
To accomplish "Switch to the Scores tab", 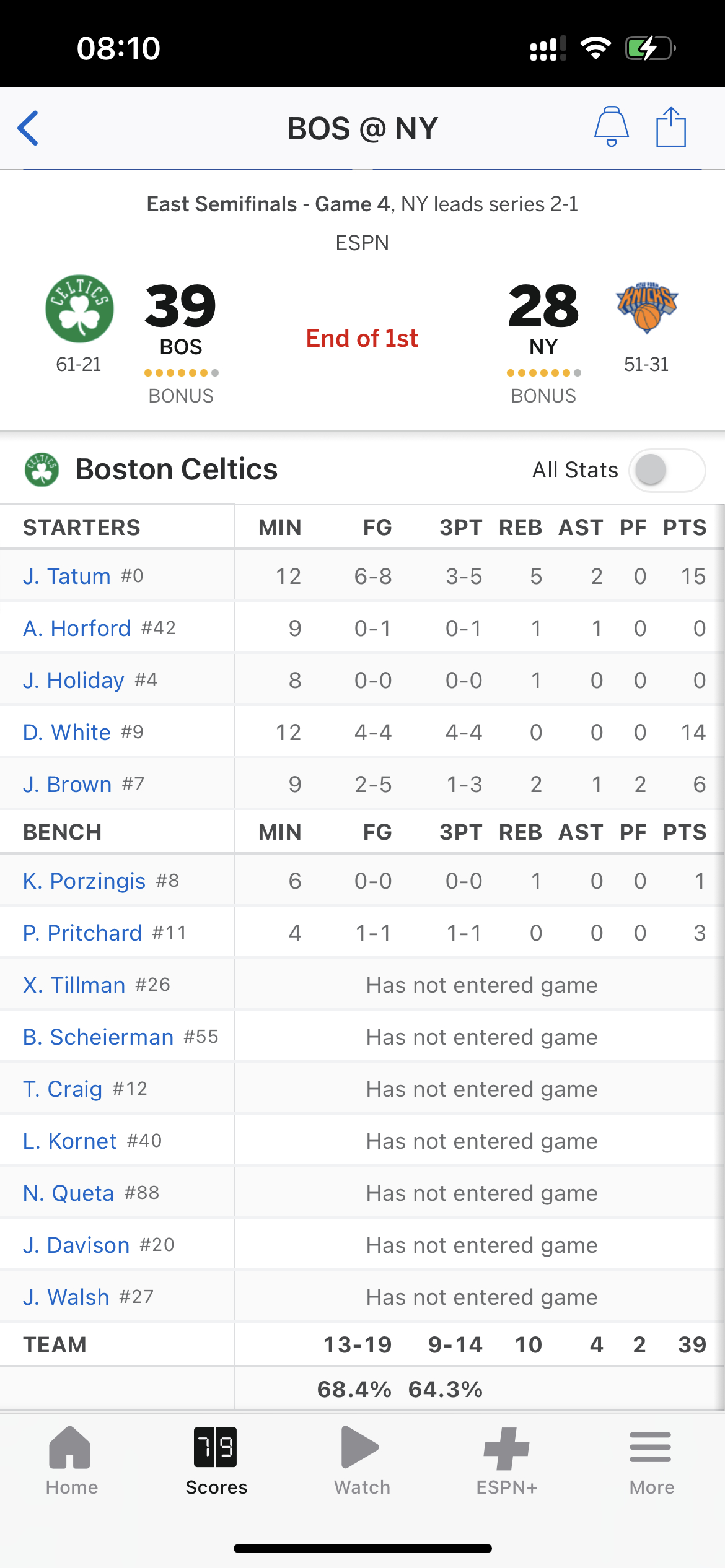I will tap(216, 1460).
